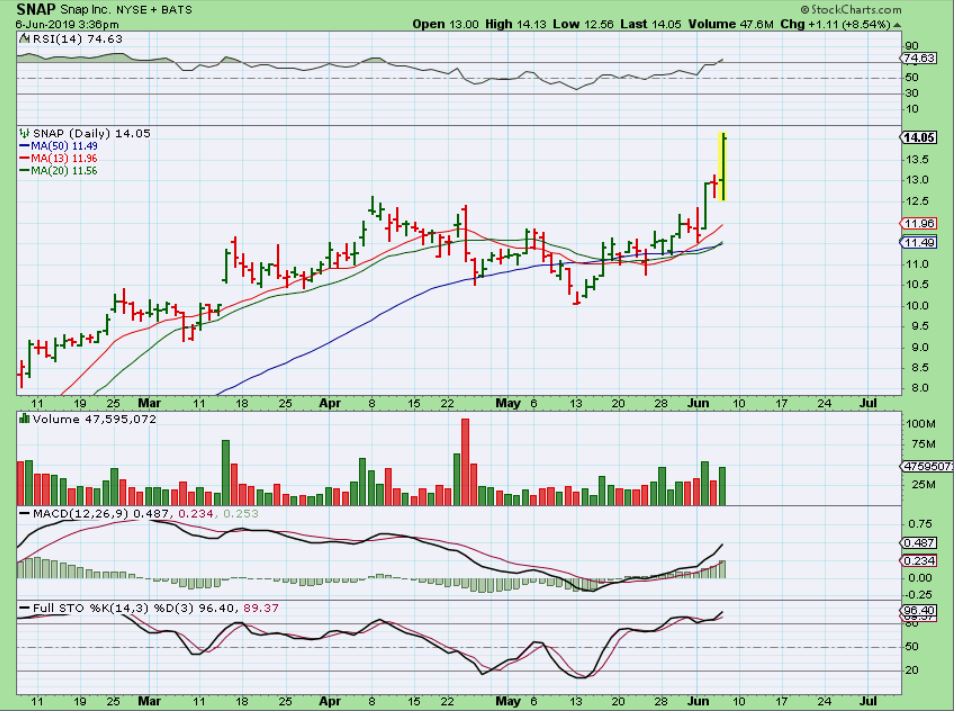The width and height of the screenshot is (956, 713).
Task: Click the Volume 47.6M value in header
Action: click(731, 24)
